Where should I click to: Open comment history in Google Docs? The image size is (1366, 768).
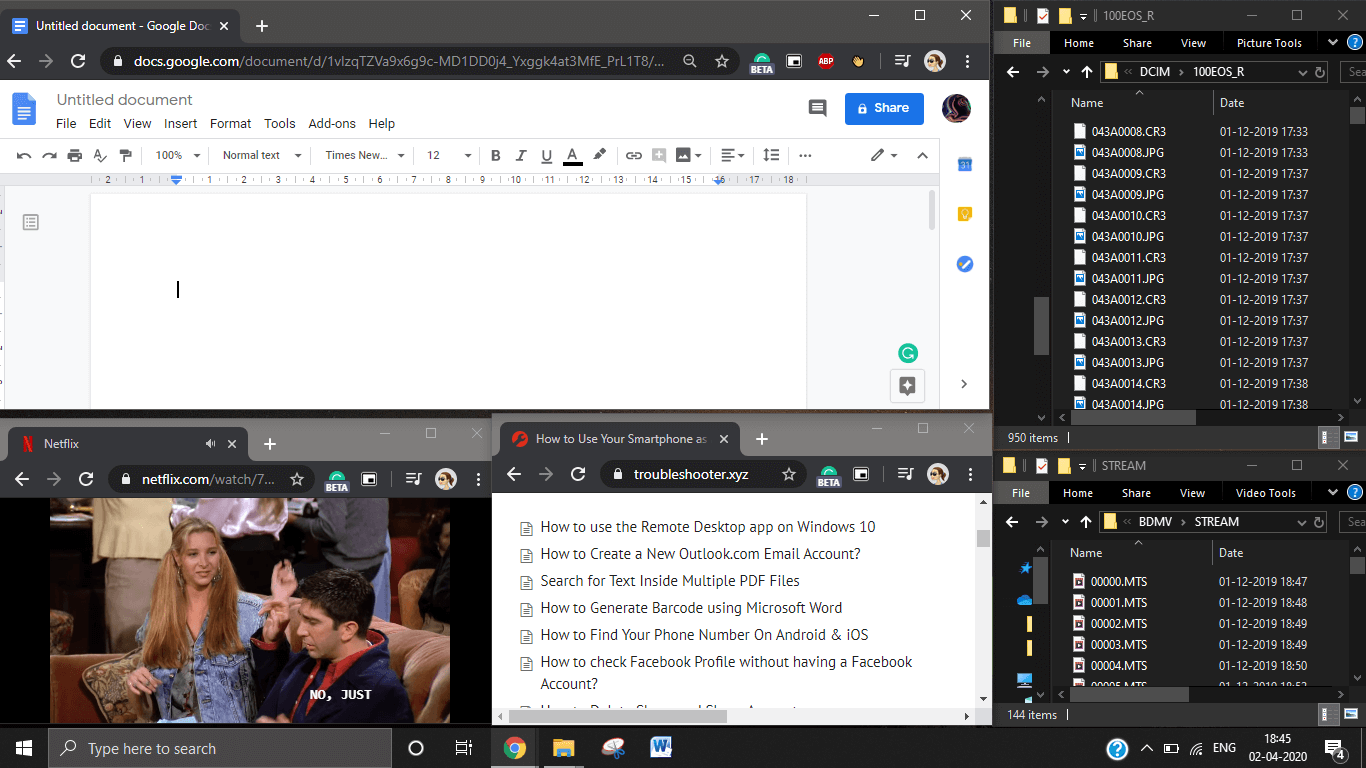point(817,108)
